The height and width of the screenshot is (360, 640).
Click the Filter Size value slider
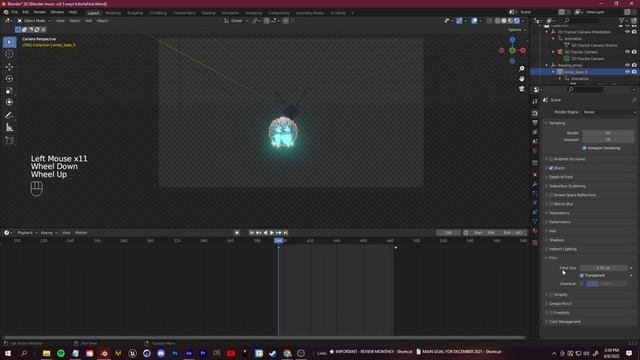603,268
